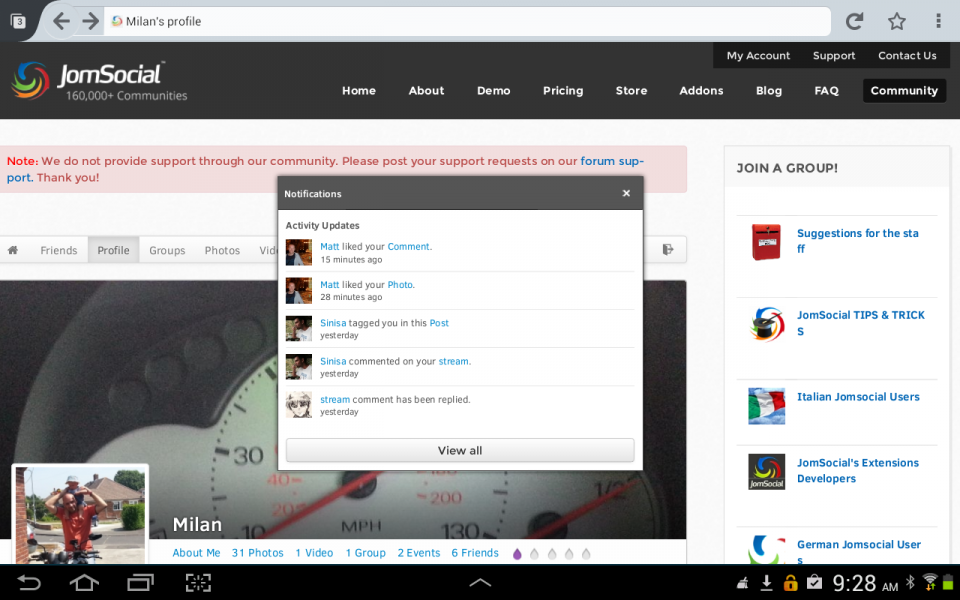Open the Store menu item
This screenshot has height=600, width=960.
click(631, 91)
